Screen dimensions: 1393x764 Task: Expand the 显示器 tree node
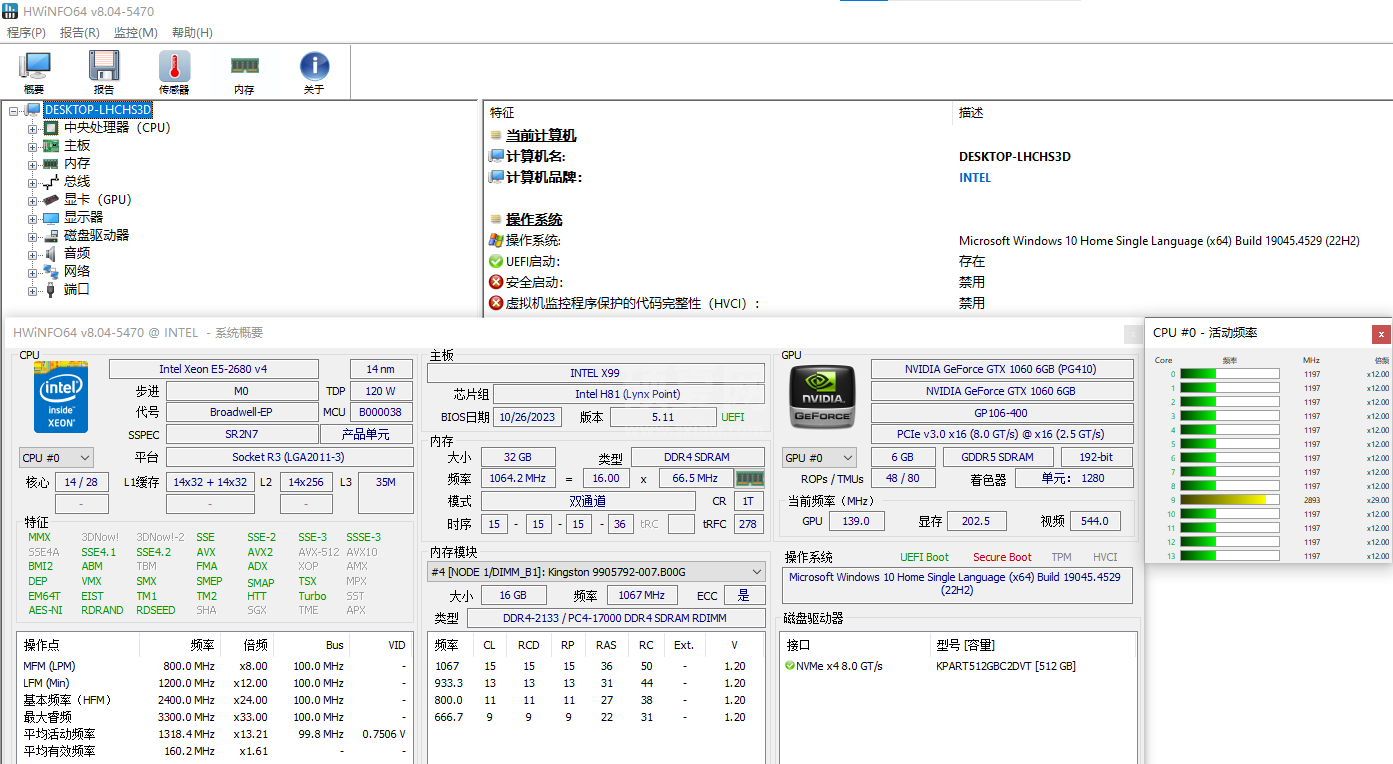click(x=32, y=218)
